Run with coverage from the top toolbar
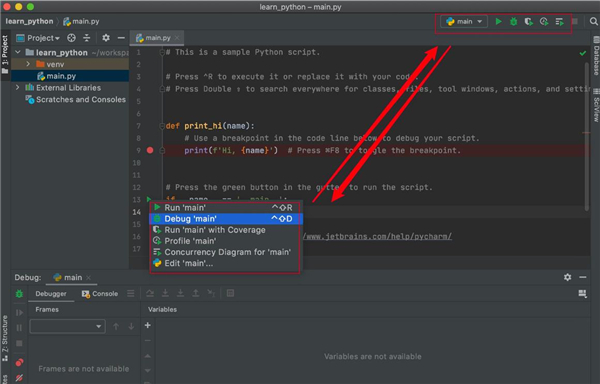Viewport: 600px width, 384px height. click(528, 21)
